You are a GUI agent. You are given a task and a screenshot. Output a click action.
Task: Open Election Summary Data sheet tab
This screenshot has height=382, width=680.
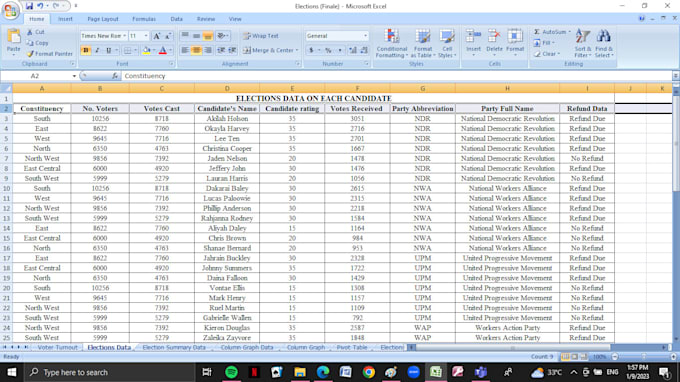pos(174,347)
